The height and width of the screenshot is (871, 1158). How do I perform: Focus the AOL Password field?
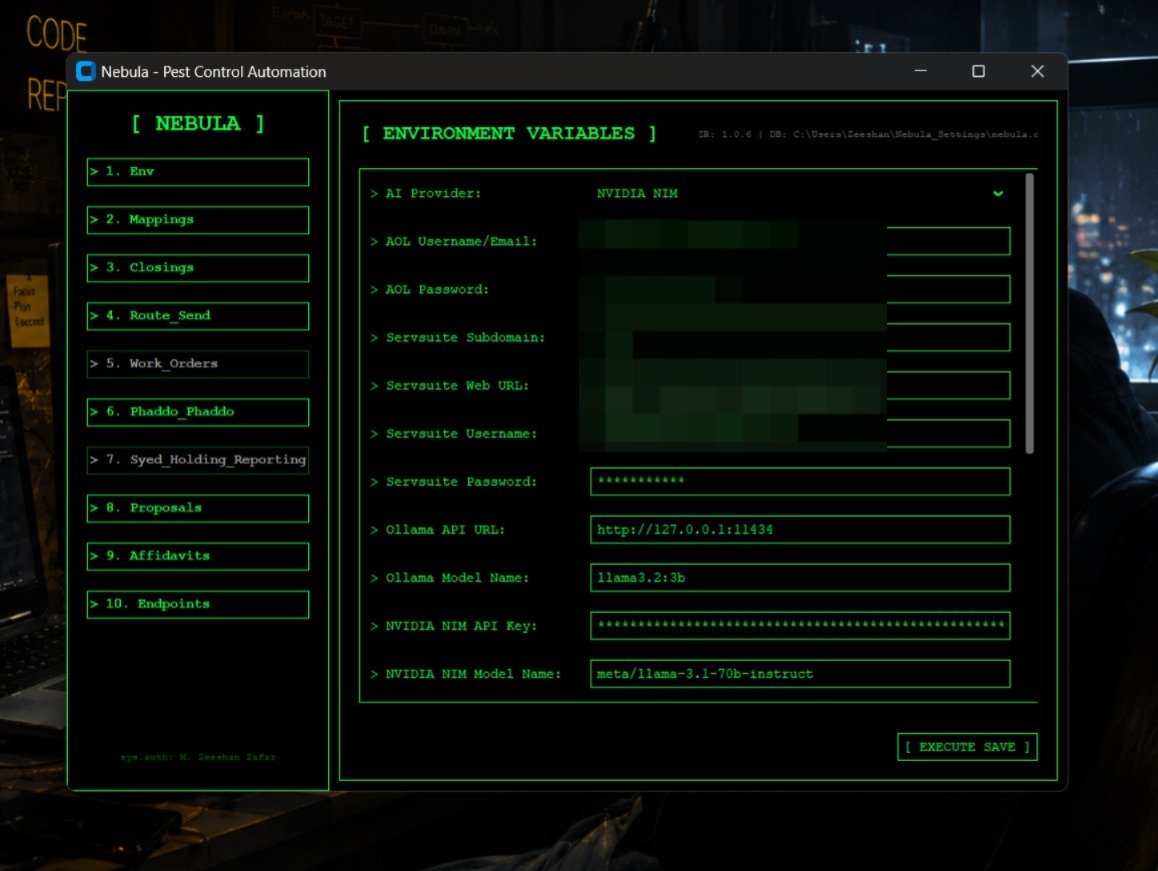click(x=800, y=290)
